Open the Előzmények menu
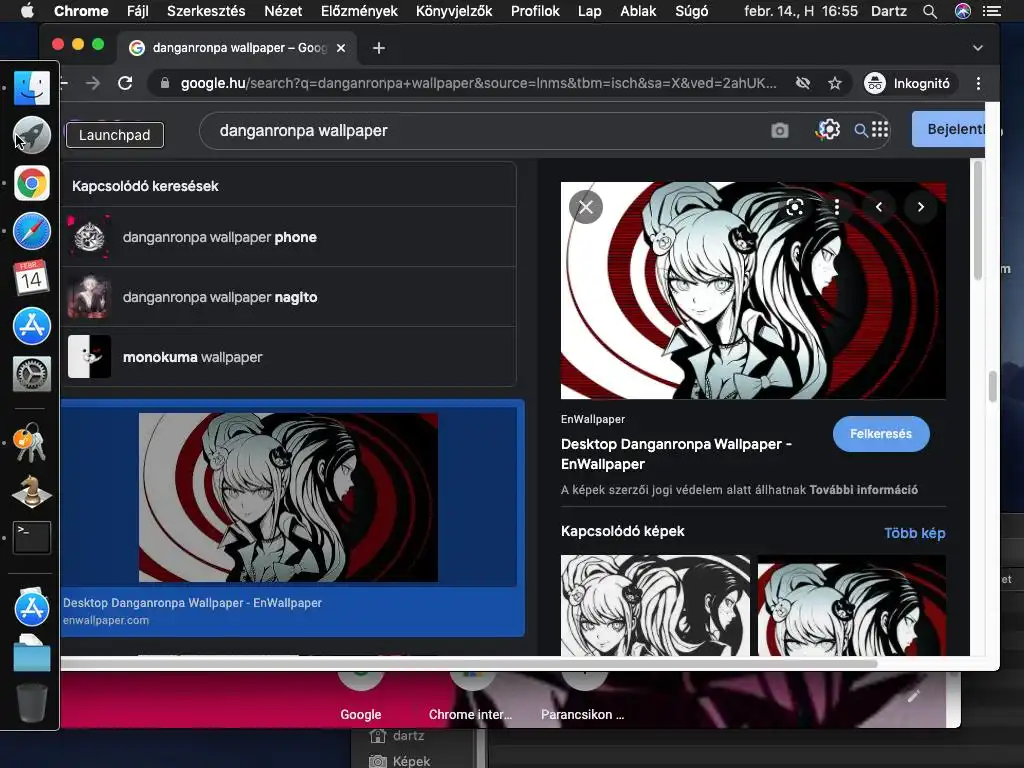 [359, 11]
